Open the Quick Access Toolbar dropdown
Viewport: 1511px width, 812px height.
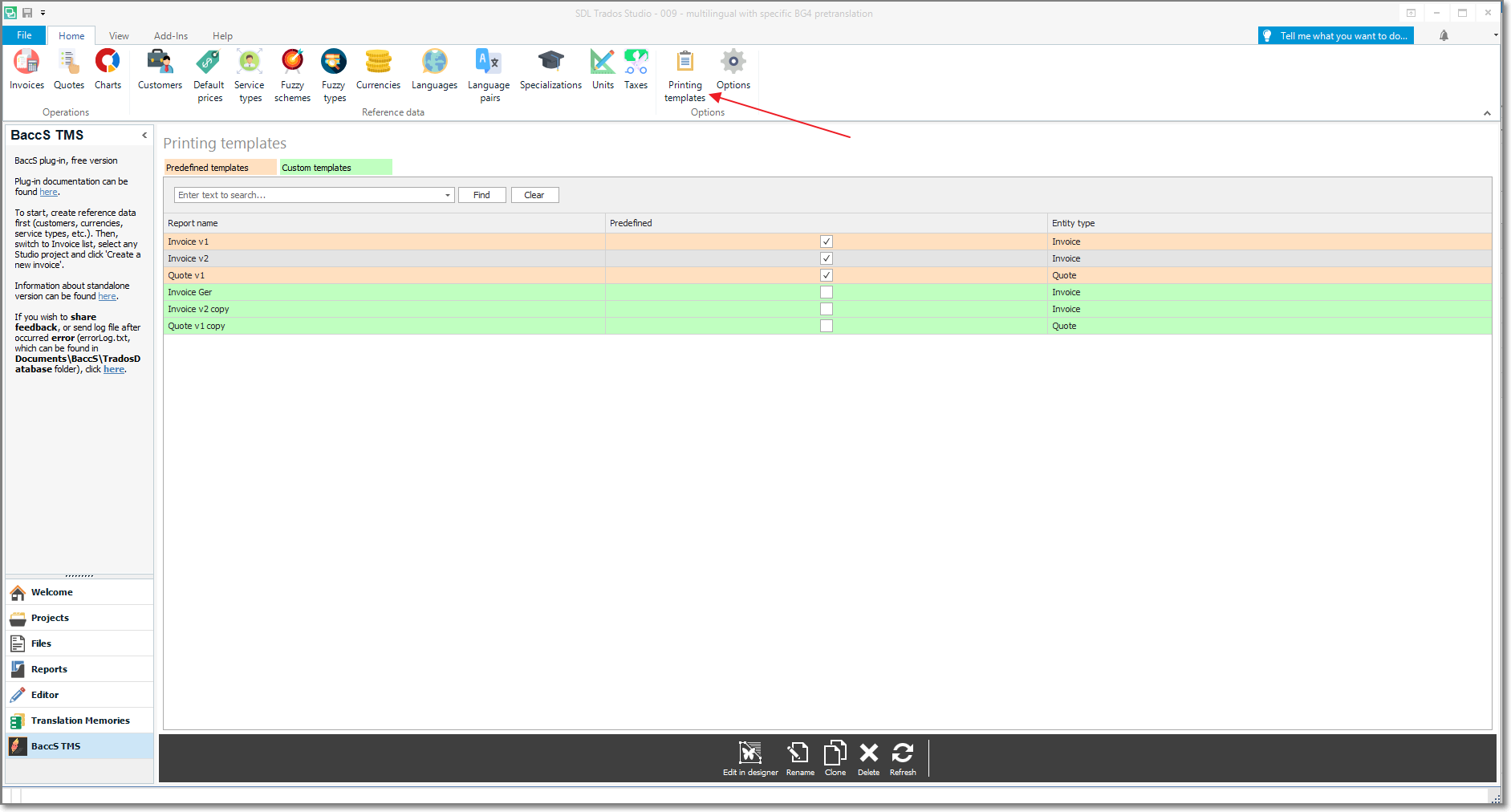[x=43, y=13]
